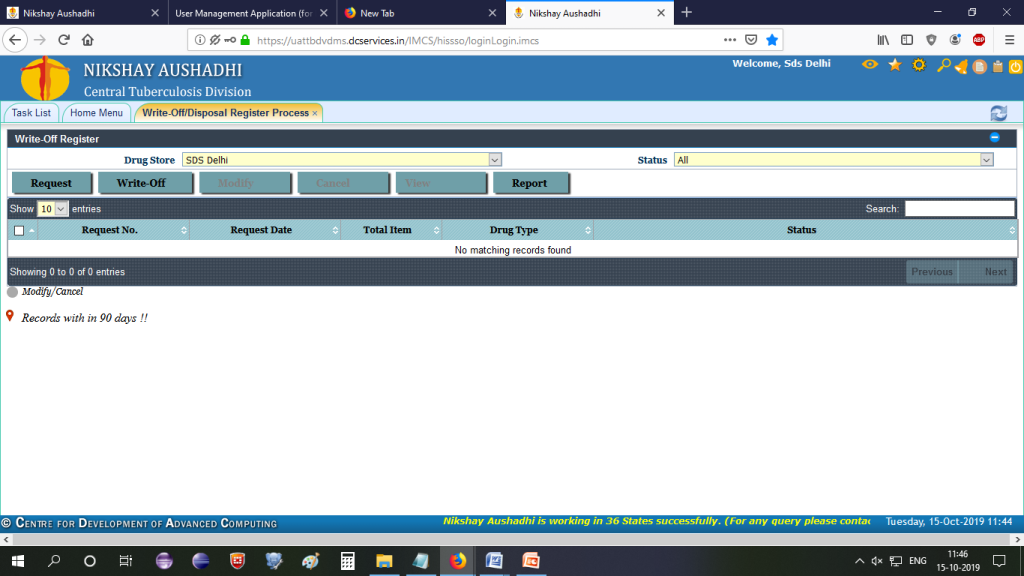Go back in browser history
Image resolution: width=1024 pixels, height=576 pixels.
coord(15,40)
